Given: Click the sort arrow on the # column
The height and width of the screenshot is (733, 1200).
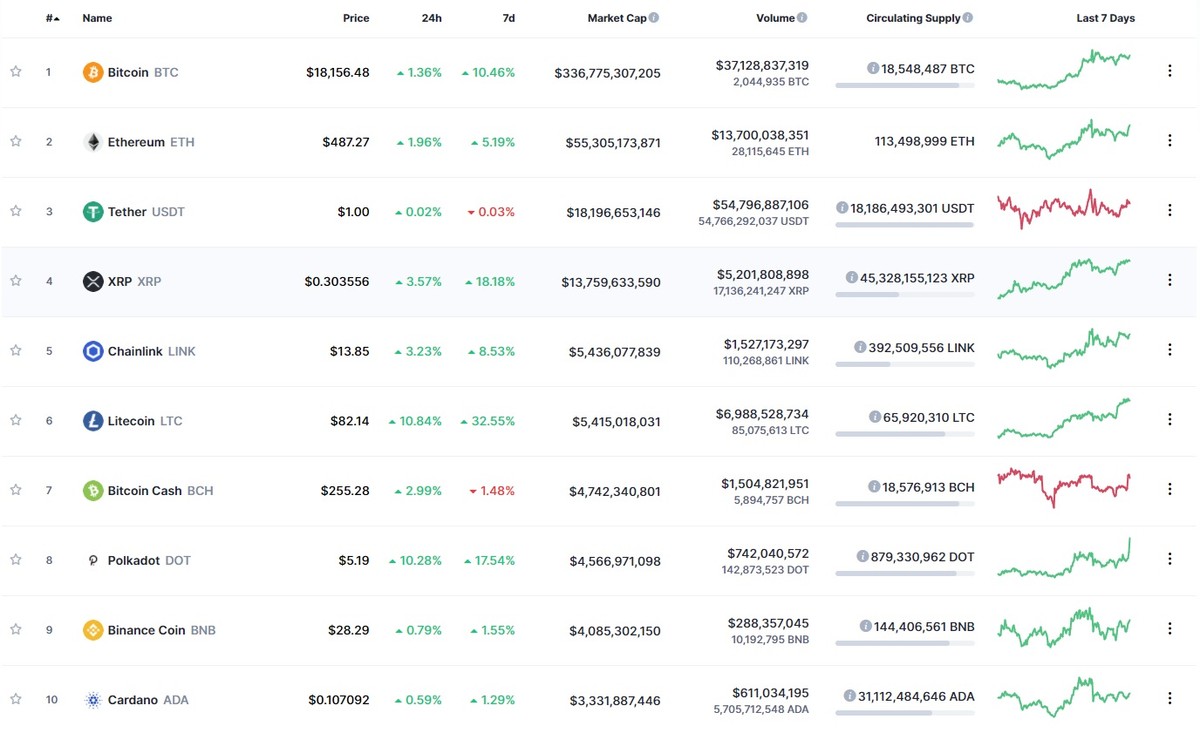Looking at the screenshot, I should pyautogui.click(x=54, y=16).
